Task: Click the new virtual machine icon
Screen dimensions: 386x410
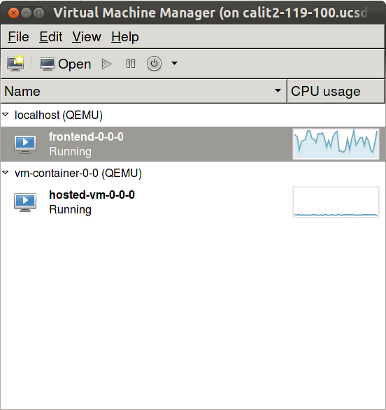Action: pos(15,63)
